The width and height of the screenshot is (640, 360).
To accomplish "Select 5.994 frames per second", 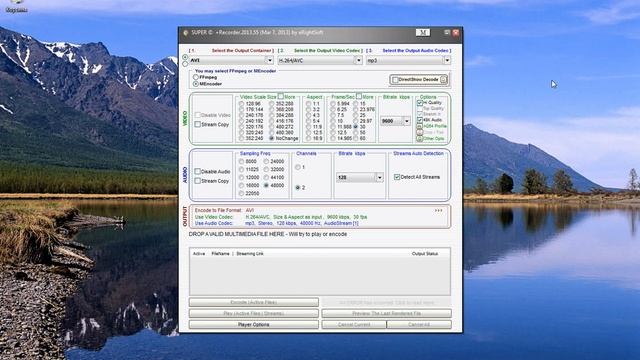I will [x=333, y=104].
